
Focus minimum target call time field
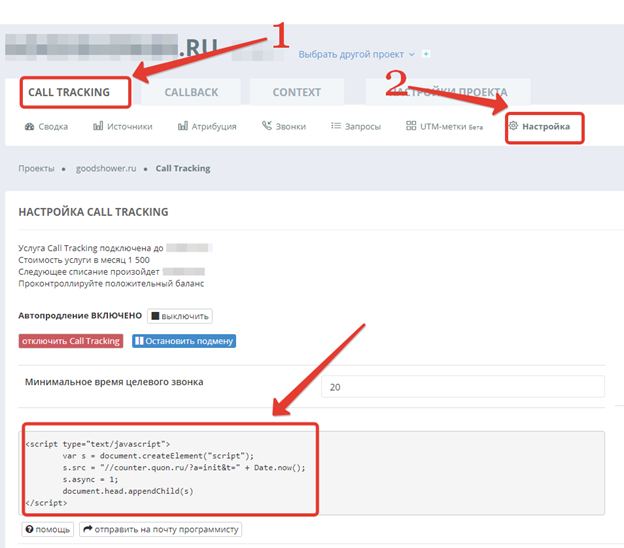(x=463, y=387)
